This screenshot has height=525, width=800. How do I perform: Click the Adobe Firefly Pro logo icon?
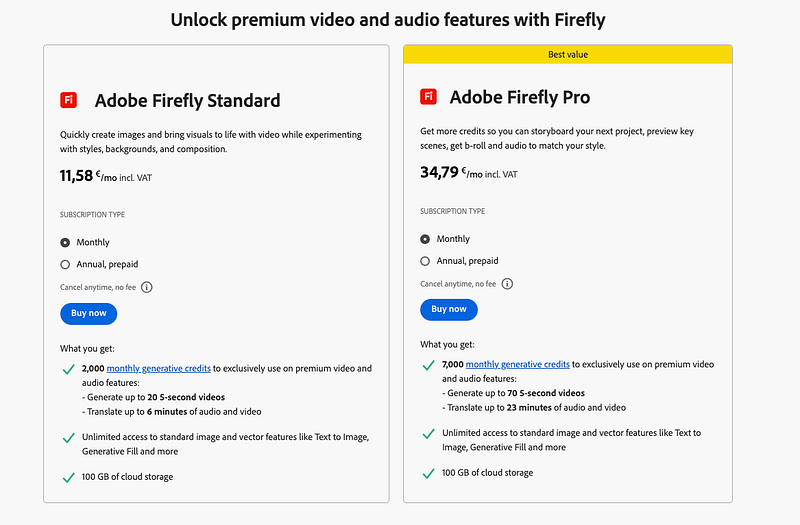pos(428,97)
